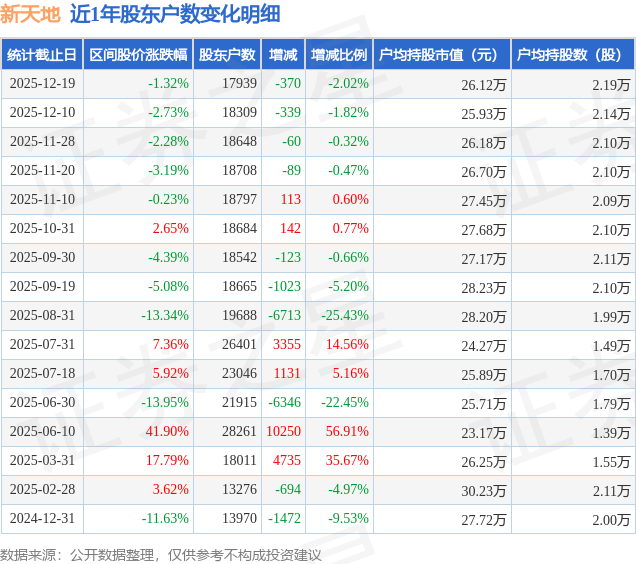Screen dimensions: 636x564
Task: Select the date cell 2025-10-31
Action: coord(43,228)
